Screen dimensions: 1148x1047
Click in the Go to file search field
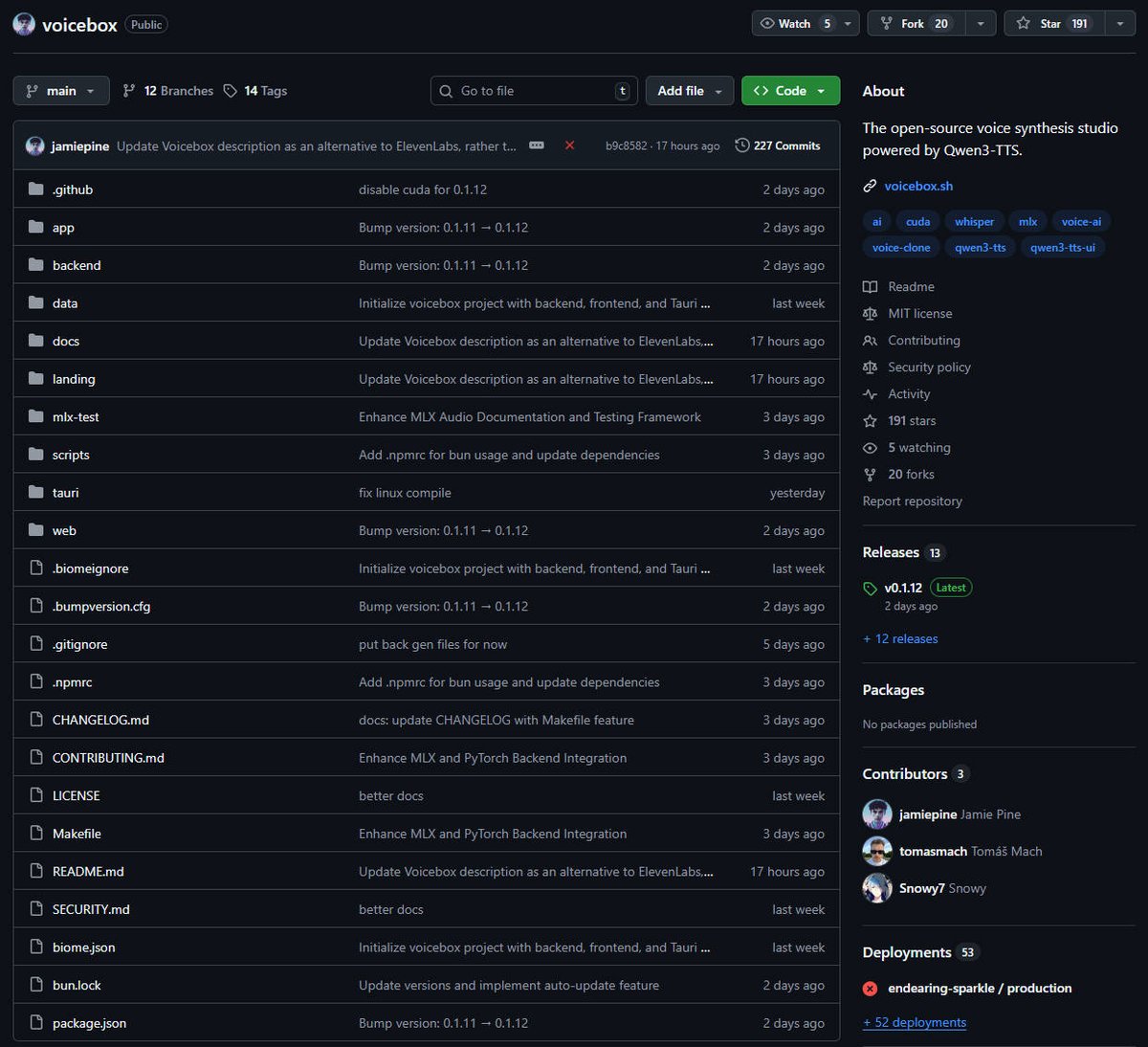coord(534,91)
